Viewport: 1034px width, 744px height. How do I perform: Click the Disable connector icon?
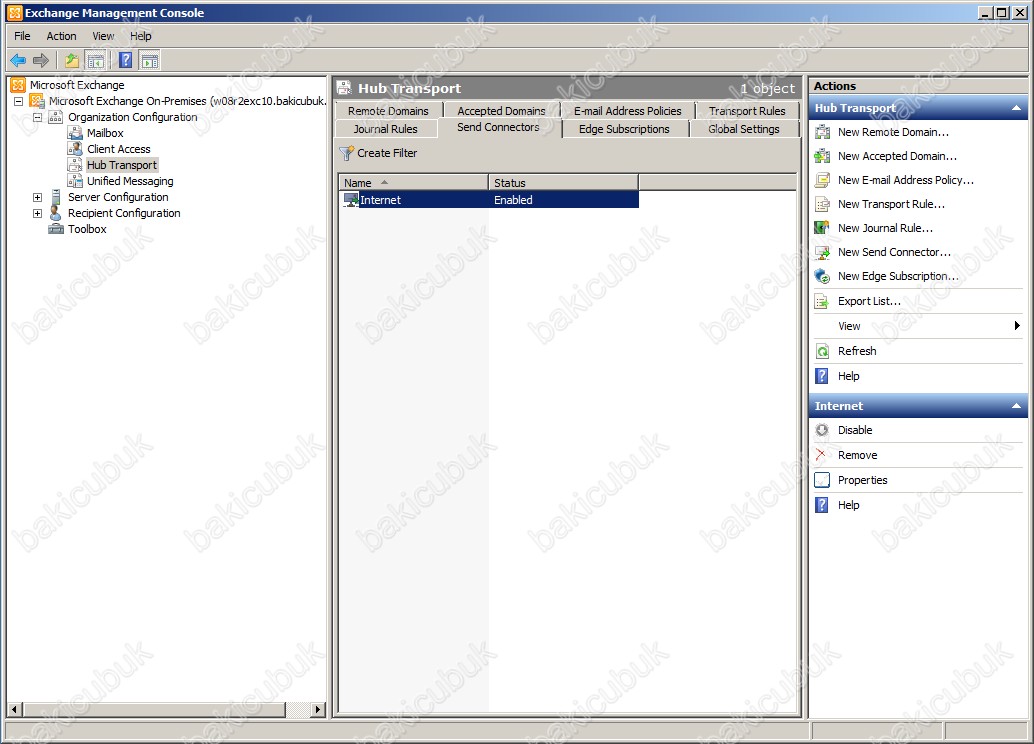point(822,430)
